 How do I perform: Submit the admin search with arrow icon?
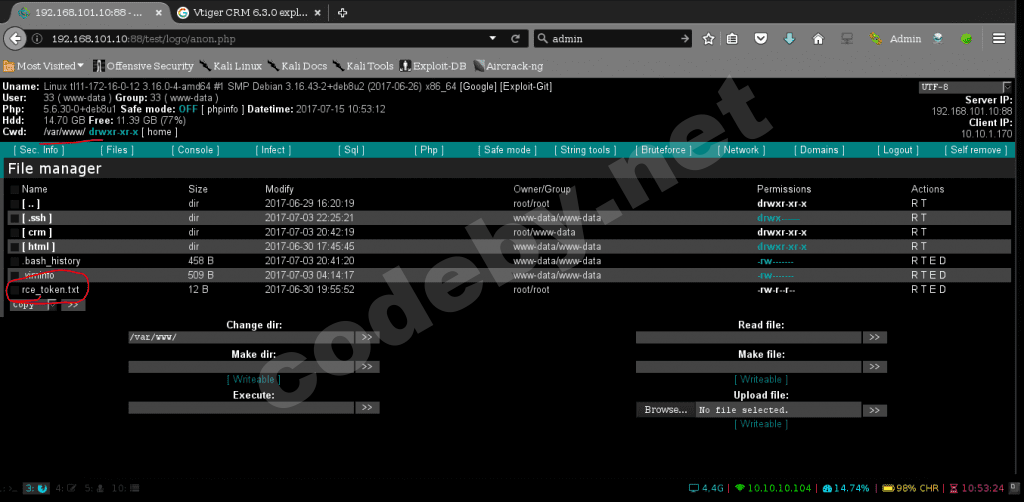pos(684,39)
